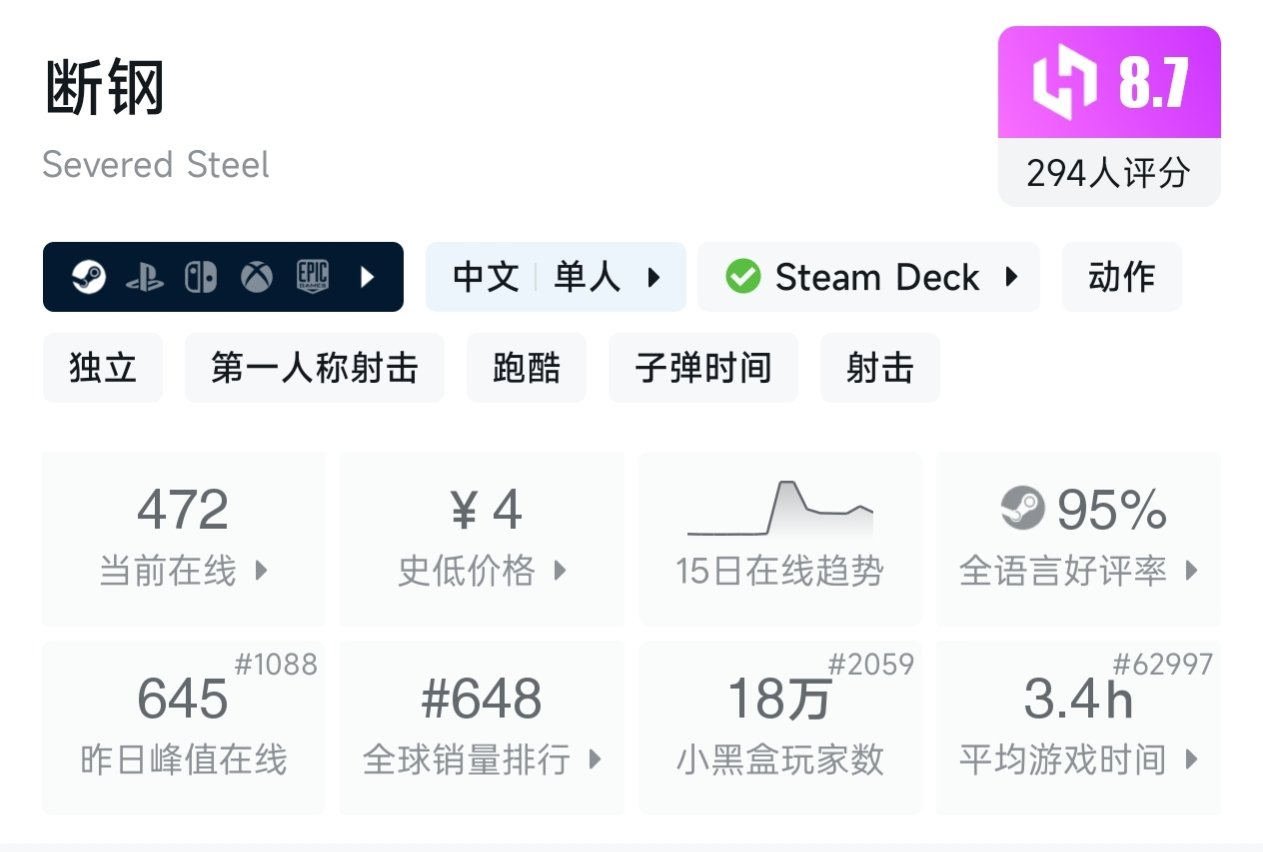Click the Nintendo Switch platform icon

click(x=200, y=277)
